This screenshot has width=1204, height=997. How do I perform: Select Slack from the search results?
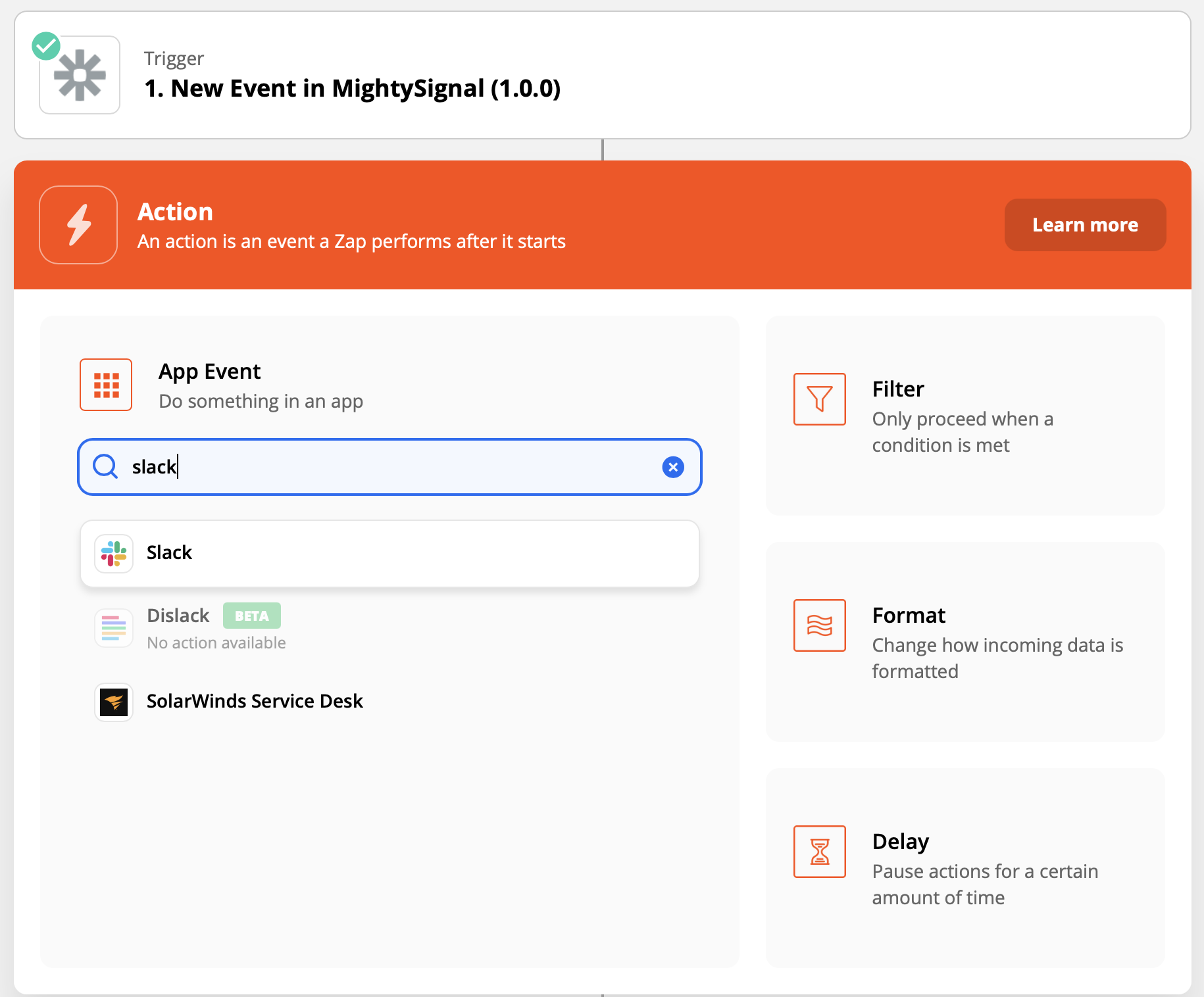[389, 553]
